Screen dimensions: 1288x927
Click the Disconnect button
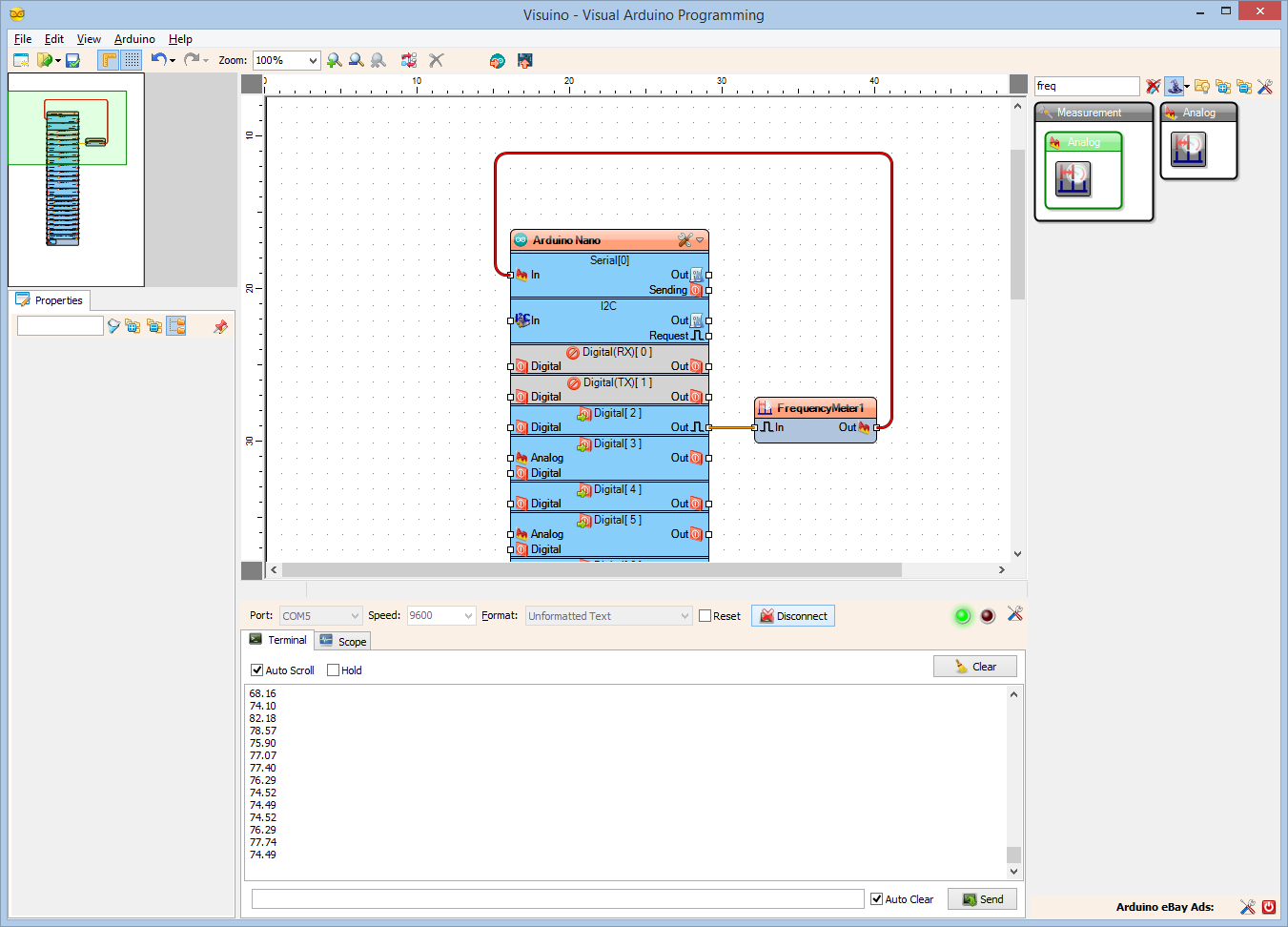[792, 615]
